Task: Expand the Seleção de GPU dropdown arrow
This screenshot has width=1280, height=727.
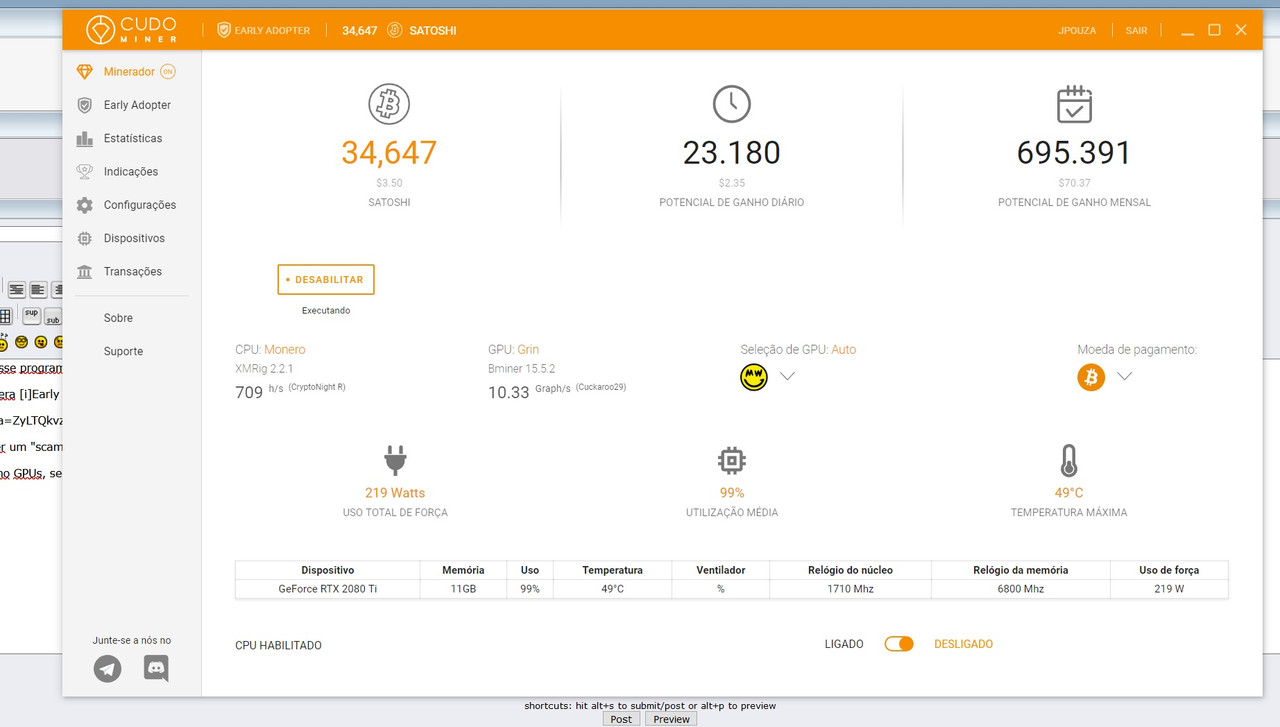Action: pyautogui.click(x=787, y=377)
